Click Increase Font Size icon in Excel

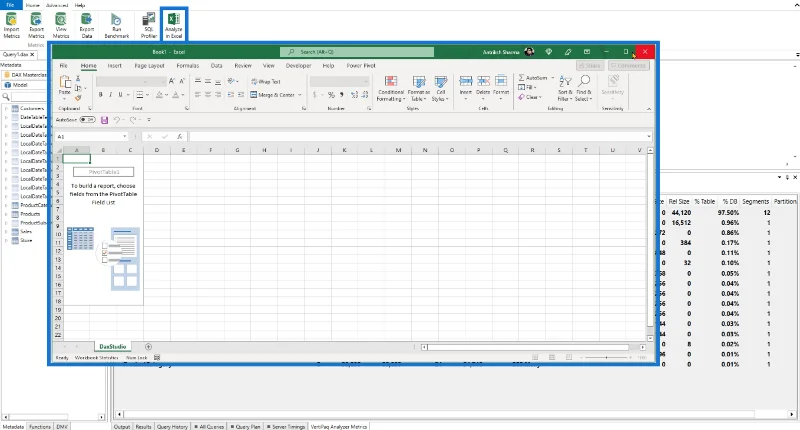pos(172,81)
